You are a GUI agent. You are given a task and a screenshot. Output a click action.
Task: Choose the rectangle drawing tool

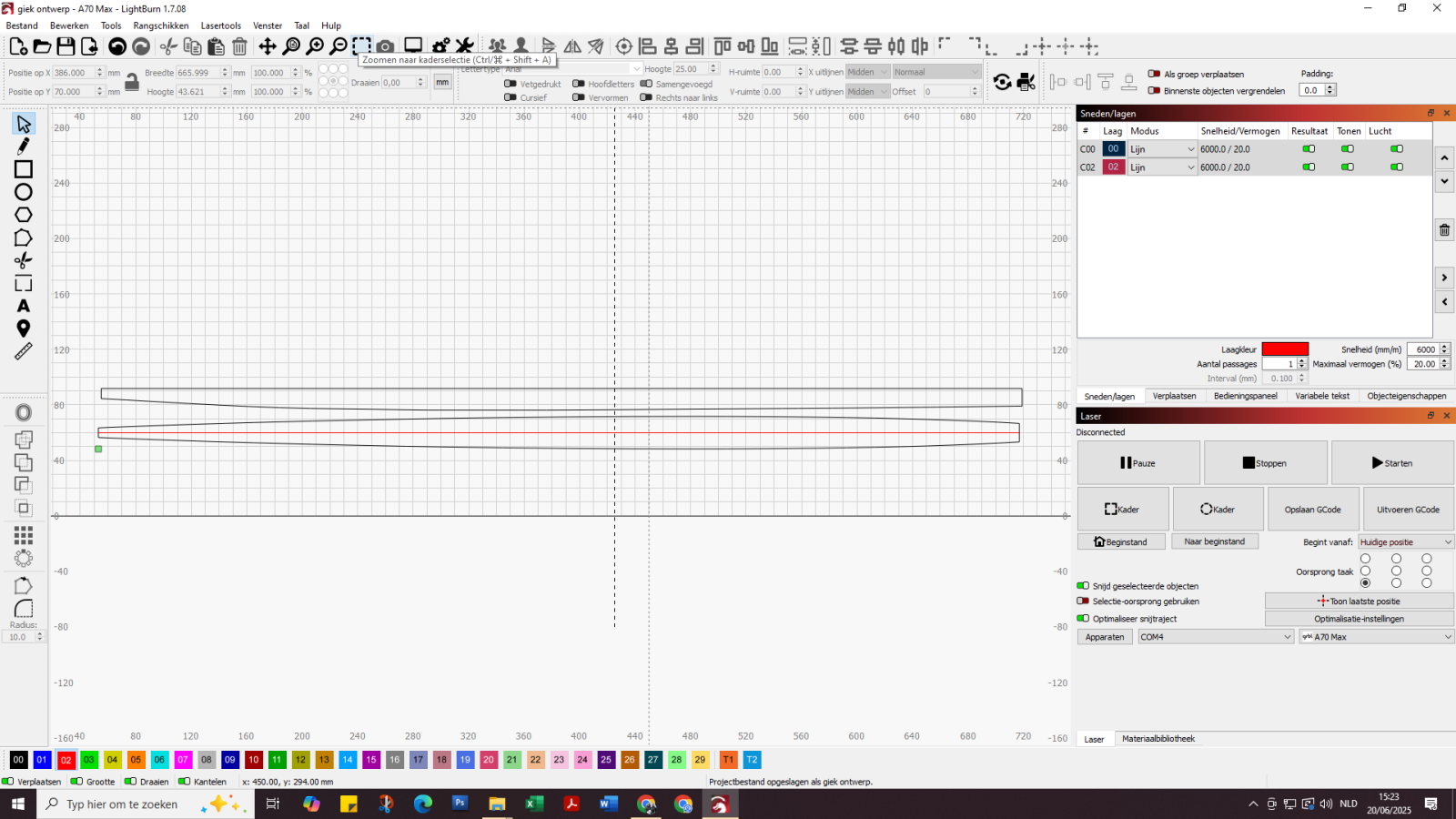pos(24,169)
